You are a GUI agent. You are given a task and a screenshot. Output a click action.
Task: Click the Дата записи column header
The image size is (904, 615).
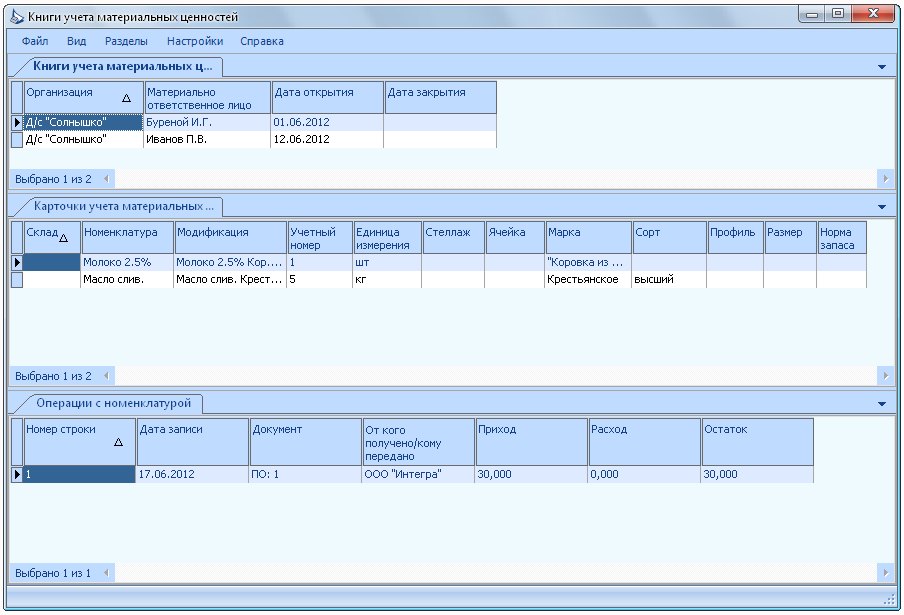(193, 442)
